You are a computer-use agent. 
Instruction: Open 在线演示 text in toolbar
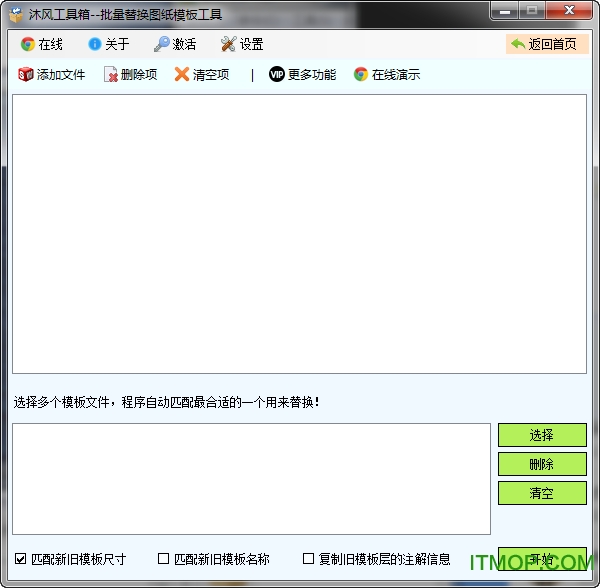tap(396, 75)
